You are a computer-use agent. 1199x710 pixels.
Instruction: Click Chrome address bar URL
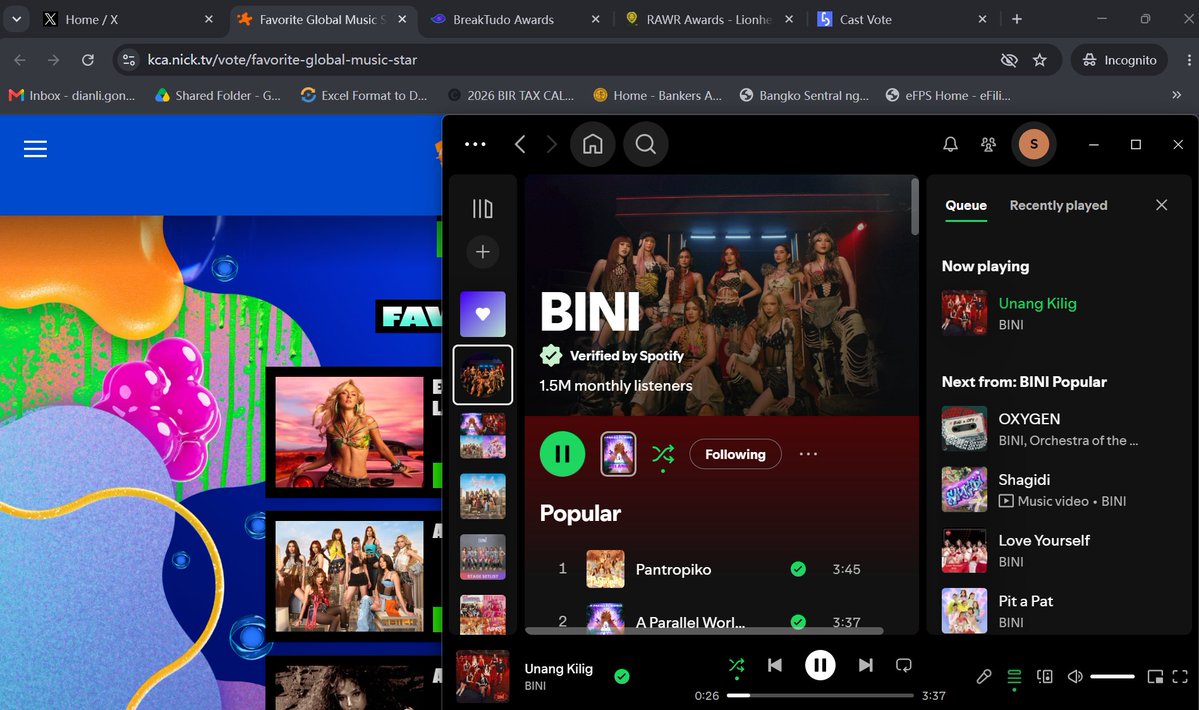(x=282, y=60)
